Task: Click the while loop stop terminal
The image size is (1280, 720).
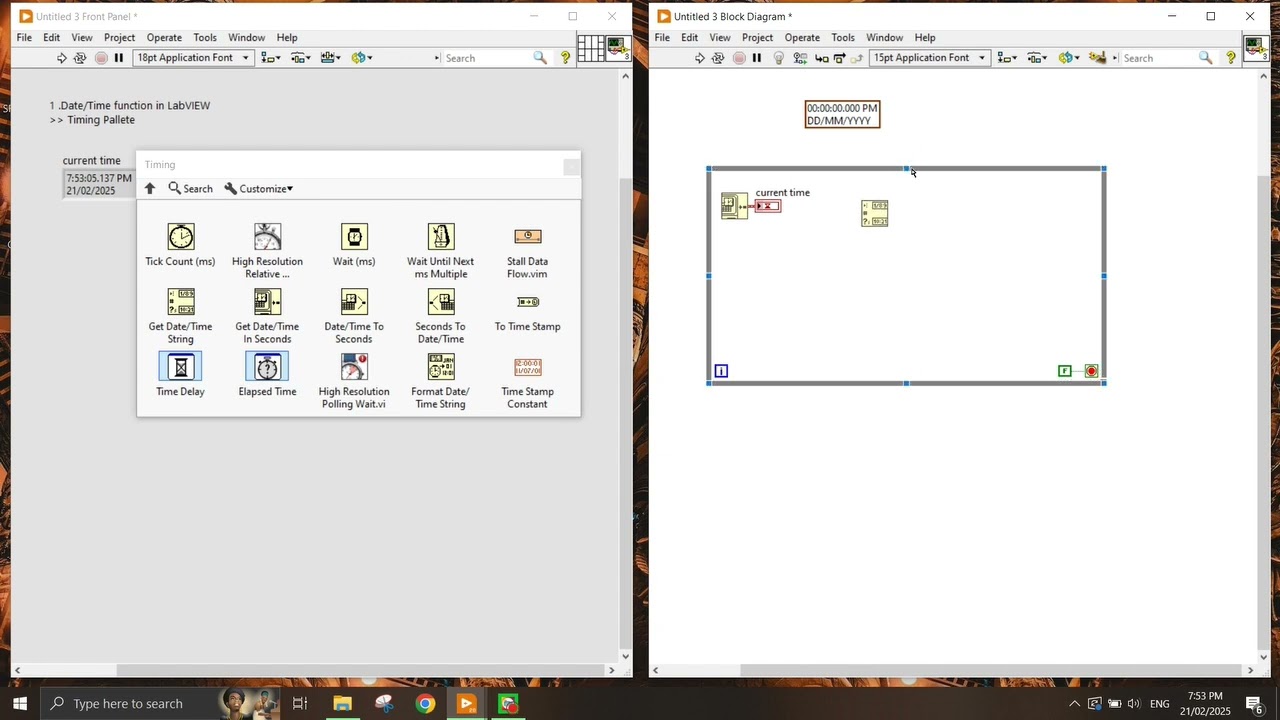Action: [1091, 371]
